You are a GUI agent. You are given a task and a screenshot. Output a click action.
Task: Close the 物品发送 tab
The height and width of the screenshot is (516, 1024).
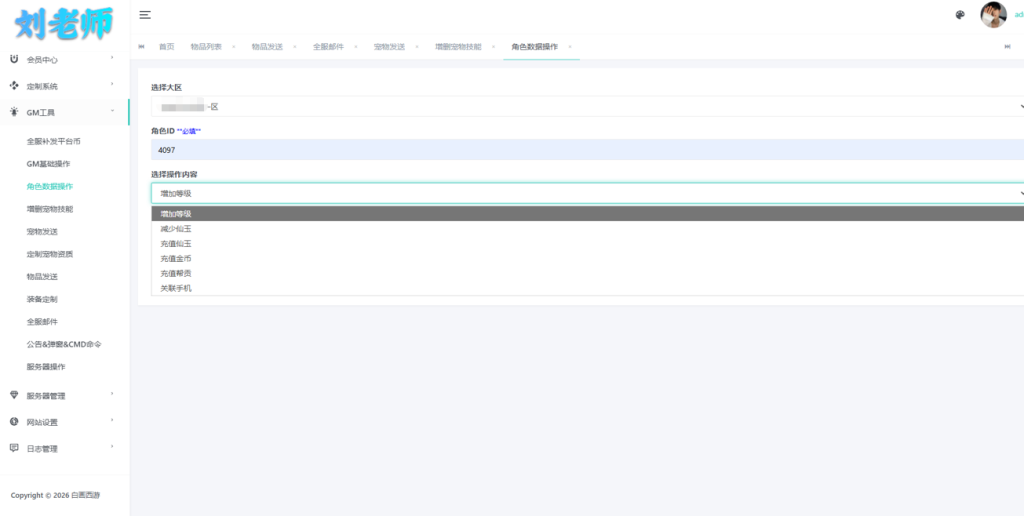tap(295, 47)
